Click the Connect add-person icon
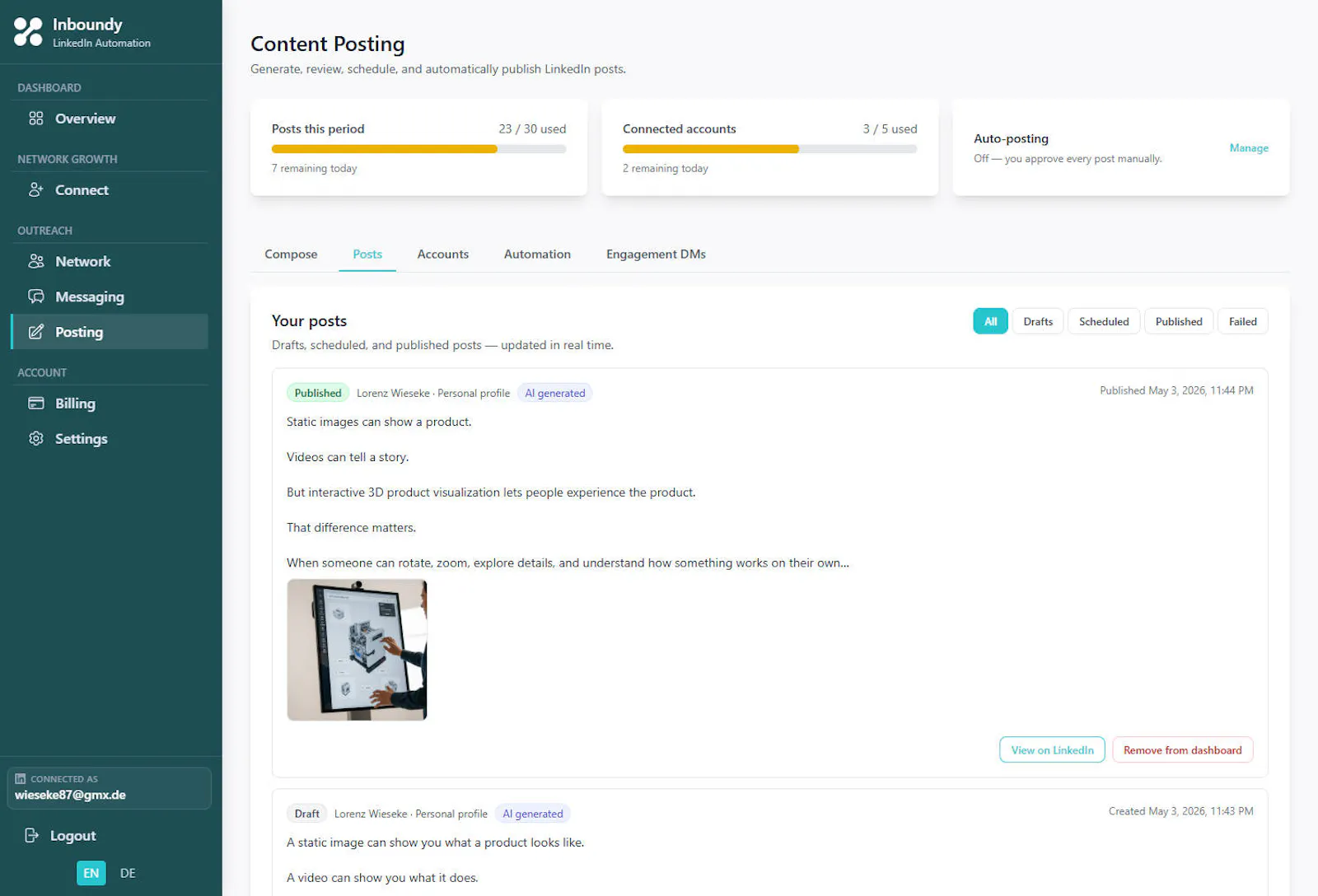 pos(36,190)
